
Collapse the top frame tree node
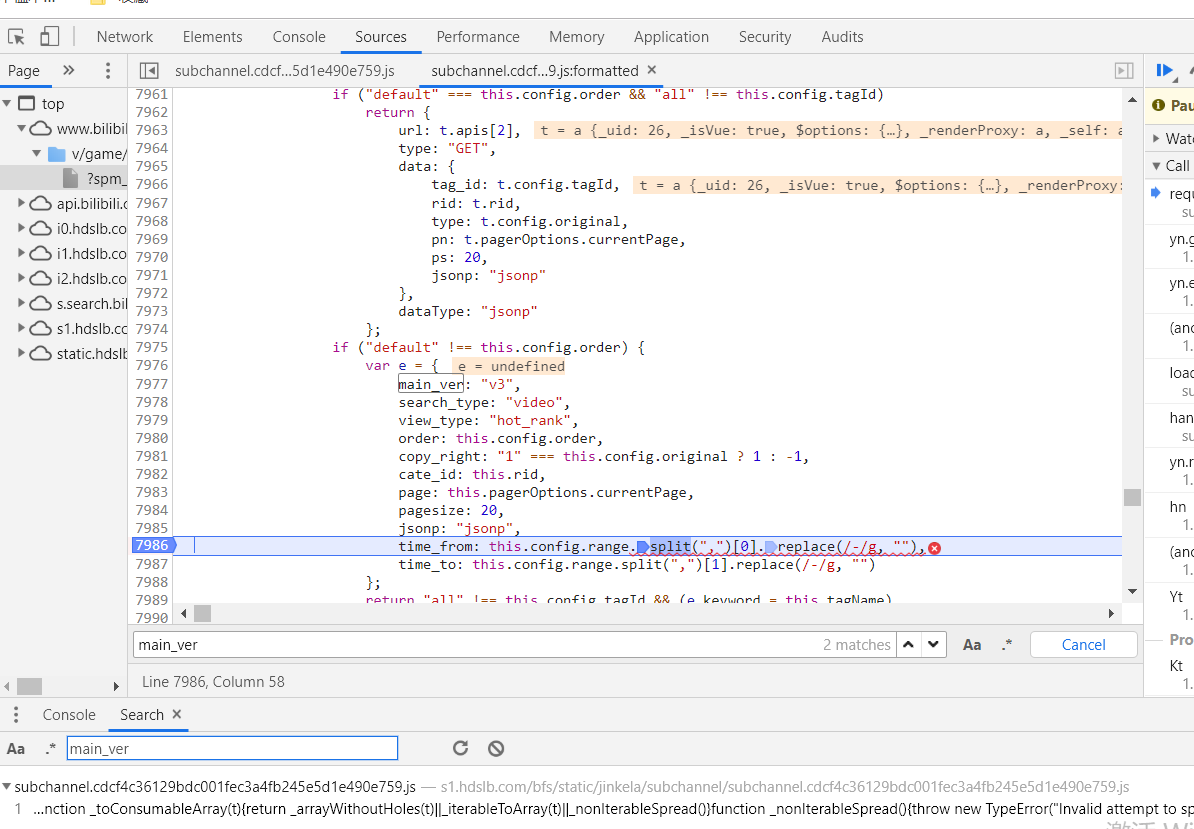(x=7, y=104)
